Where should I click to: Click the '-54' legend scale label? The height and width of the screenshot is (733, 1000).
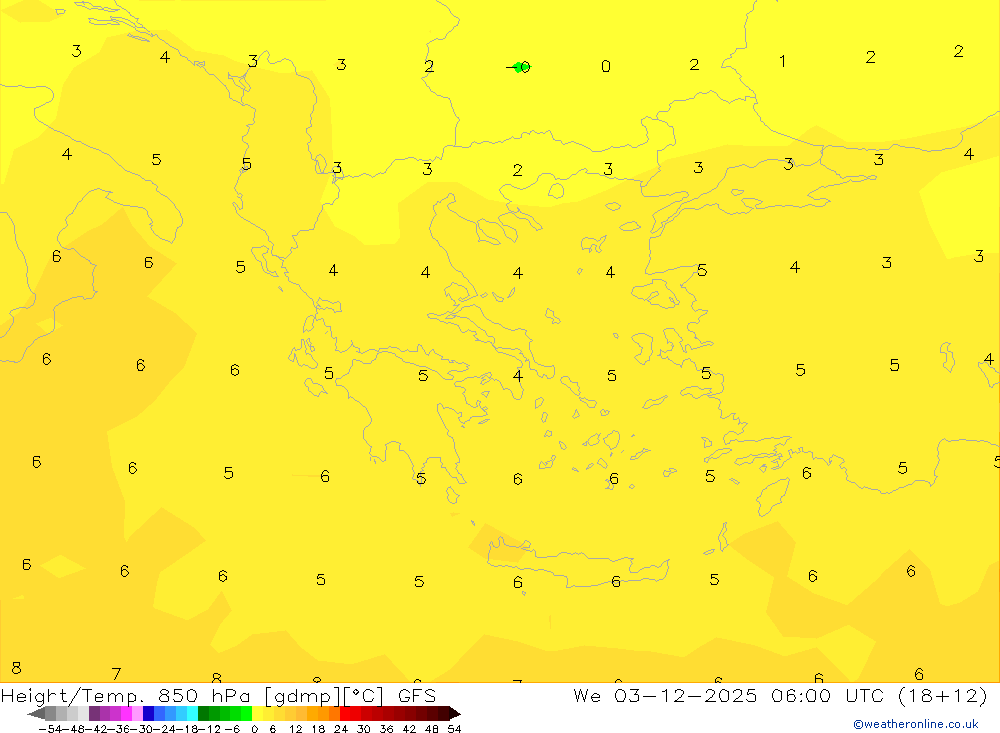[50, 729]
